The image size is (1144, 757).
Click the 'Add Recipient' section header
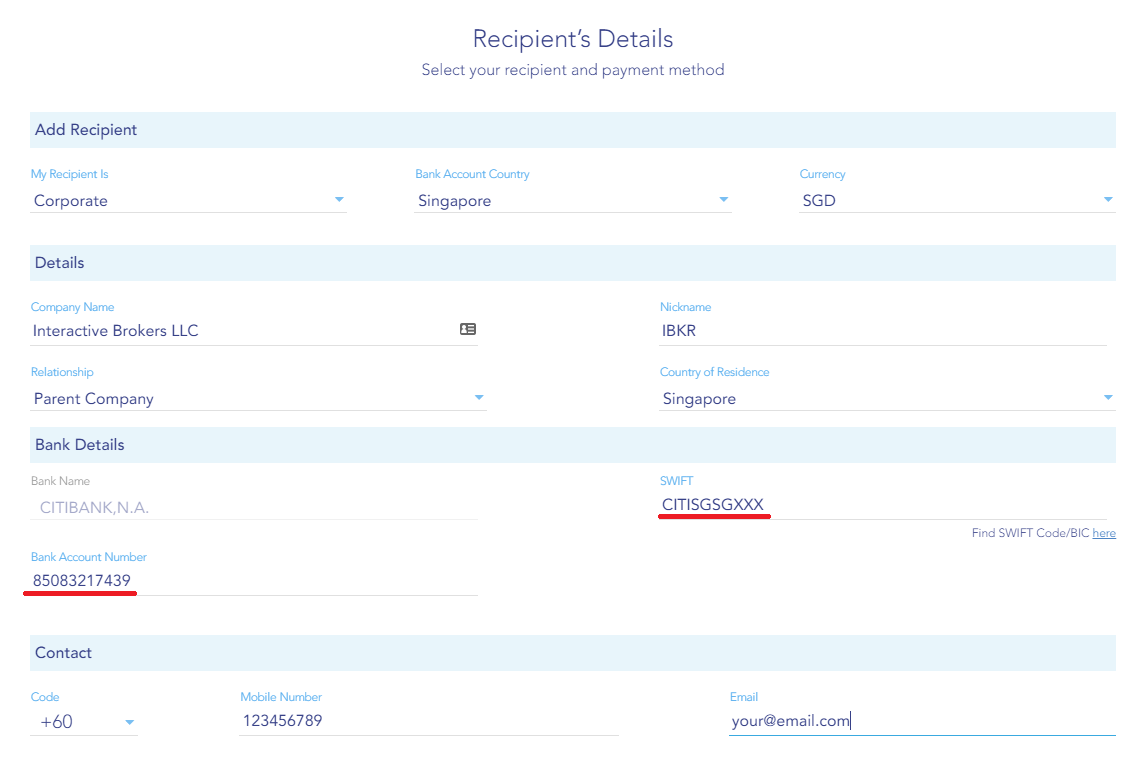(x=573, y=130)
